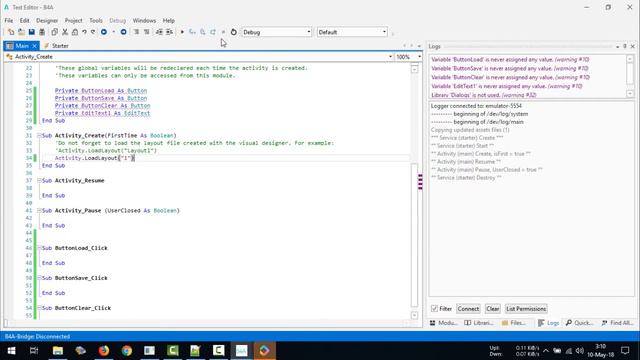The image size is (640, 360).
Task: Click the Paste icon in the toolbar
Action: (x=75, y=32)
